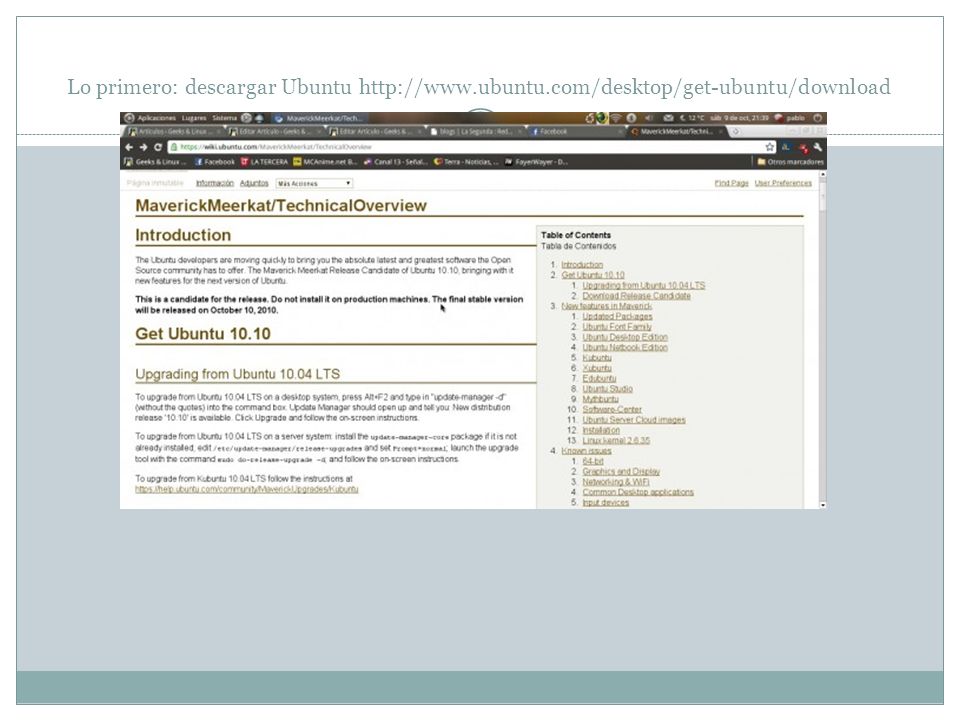Open Download Release Candidate contents link
Image resolution: width=960 pixels, height=720 pixels.
(636, 296)
